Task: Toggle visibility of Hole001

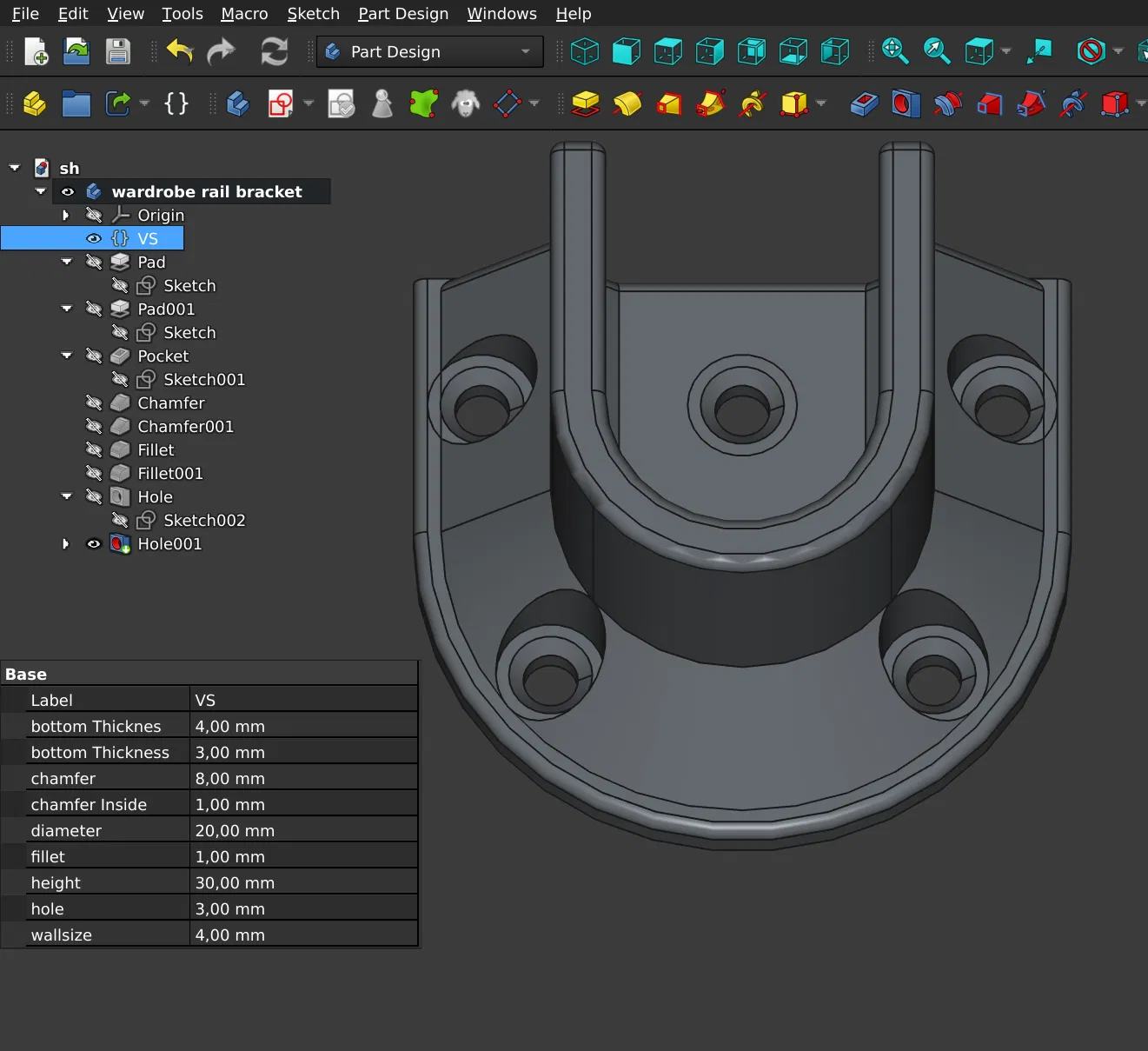Action: point(94,544)
